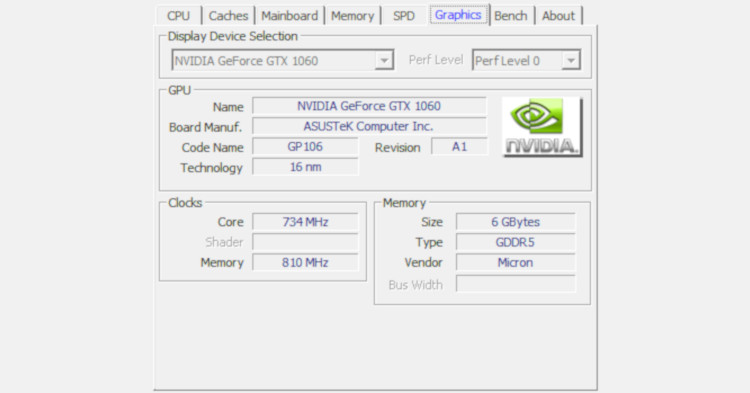Click the GPU Name field

tap(369, 106)
